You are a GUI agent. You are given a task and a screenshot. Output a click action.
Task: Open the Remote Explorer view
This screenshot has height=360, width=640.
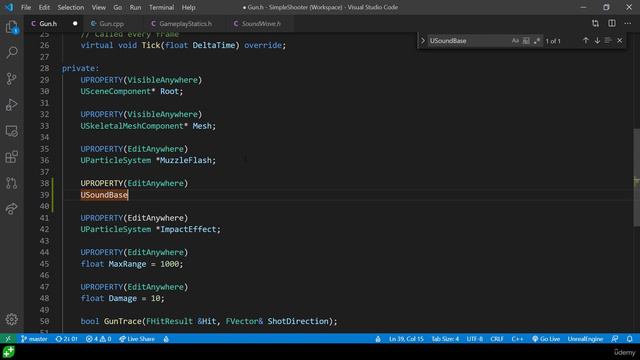pyautogui.click(x=12, y=131)
